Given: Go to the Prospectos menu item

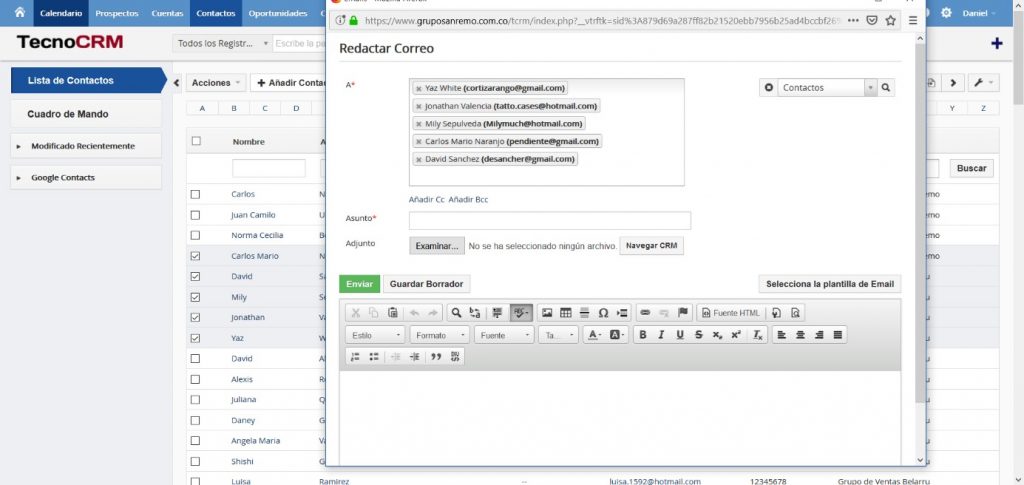Looking at the screenshot, I should [x=117, y=13].
